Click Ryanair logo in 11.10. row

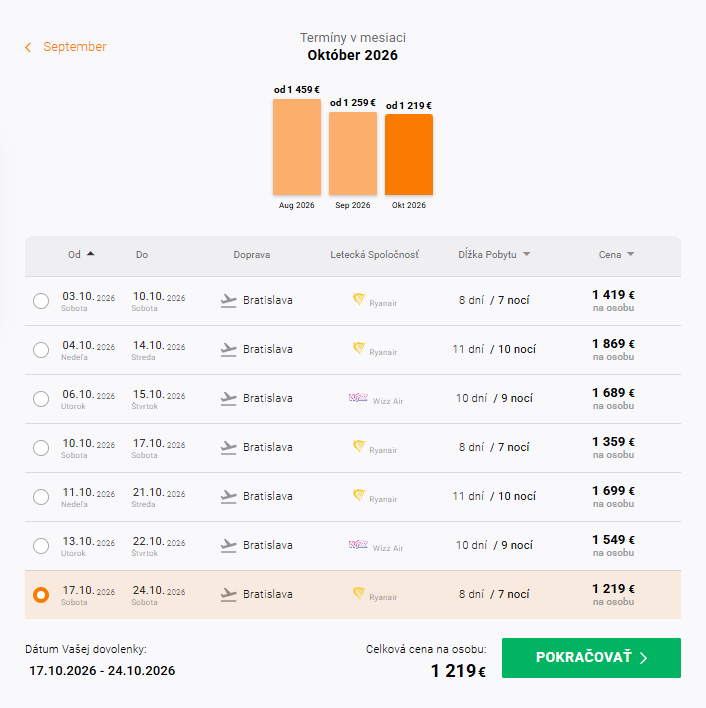pyautogui.click(x=359, y=495)
